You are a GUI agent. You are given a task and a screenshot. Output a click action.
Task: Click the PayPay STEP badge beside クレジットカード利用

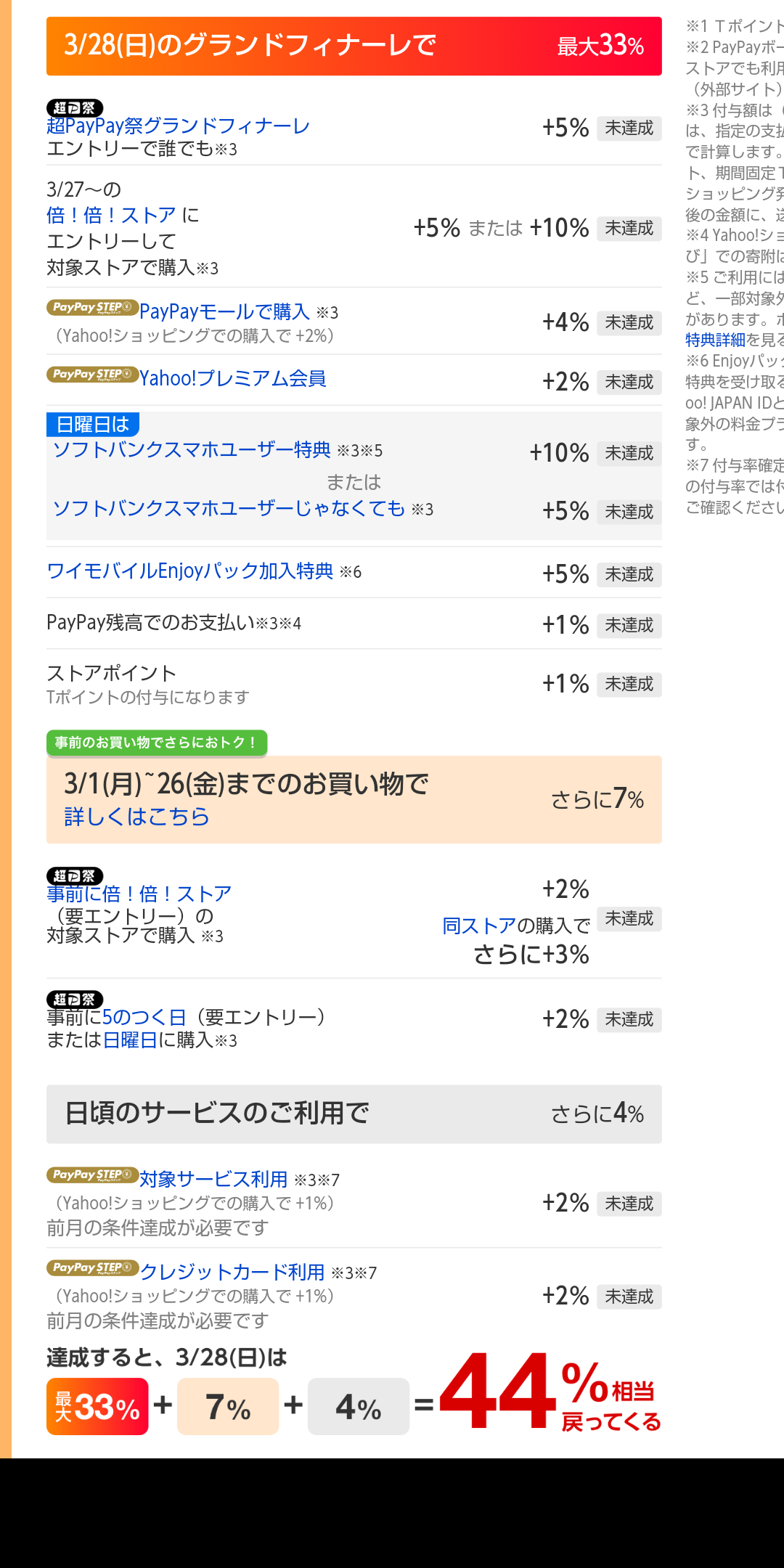click(x=92, y=1268)
